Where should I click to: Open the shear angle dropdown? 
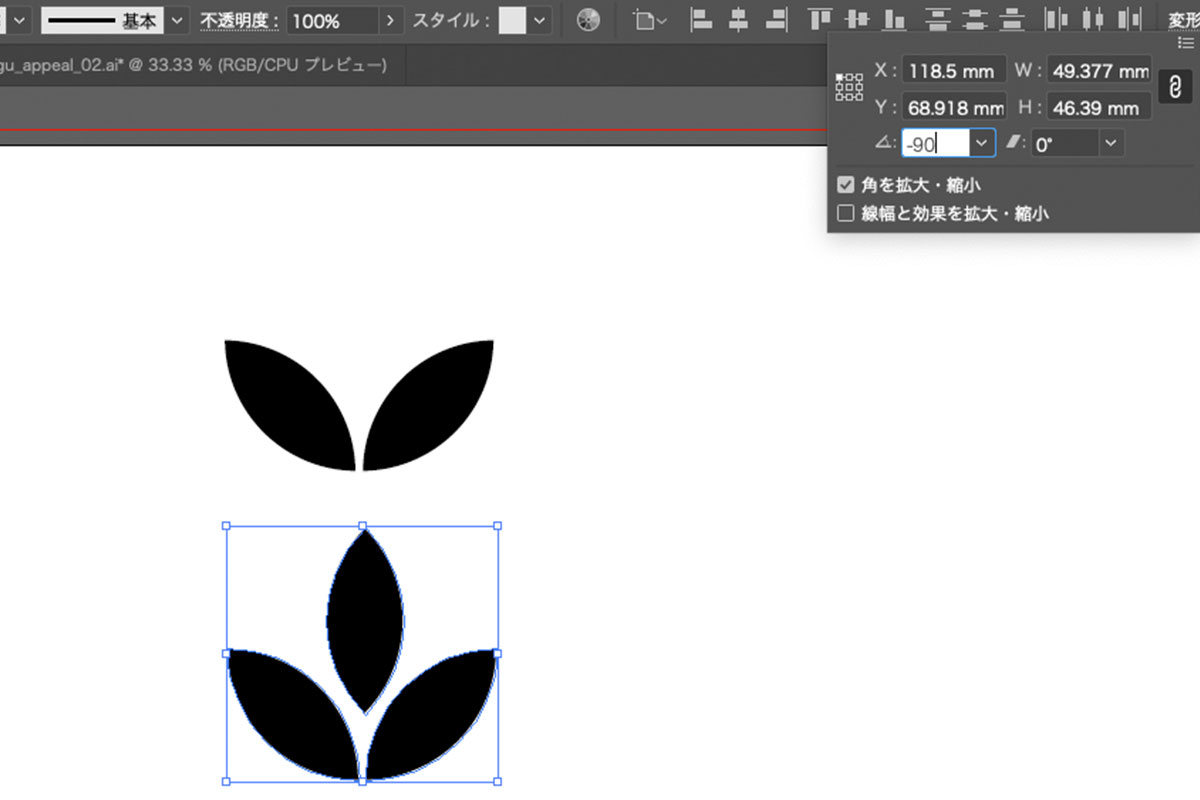click(1111, 144)
